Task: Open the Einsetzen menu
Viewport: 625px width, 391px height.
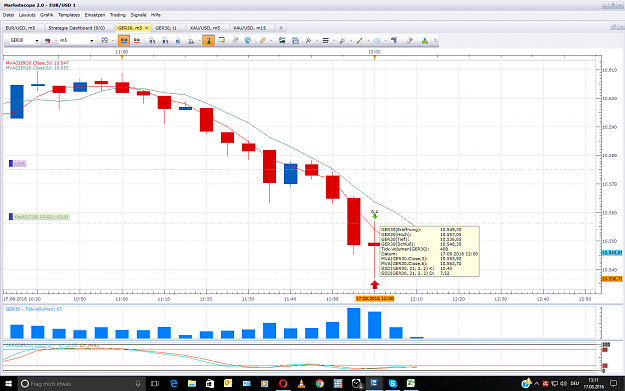Action: tap(95, 15)
